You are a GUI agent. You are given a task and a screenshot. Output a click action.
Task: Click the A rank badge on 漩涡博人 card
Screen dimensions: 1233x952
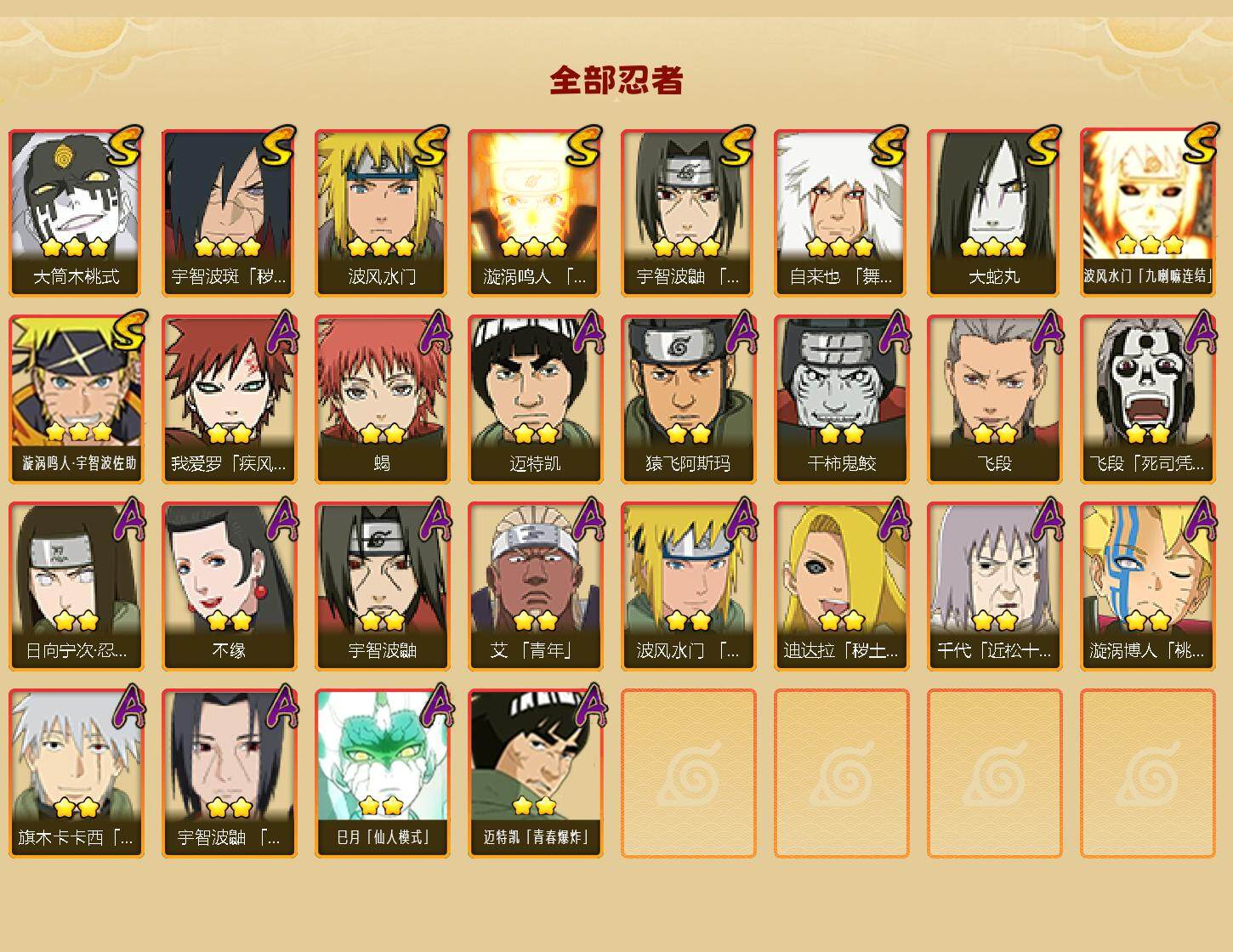tap(1200, 519)
